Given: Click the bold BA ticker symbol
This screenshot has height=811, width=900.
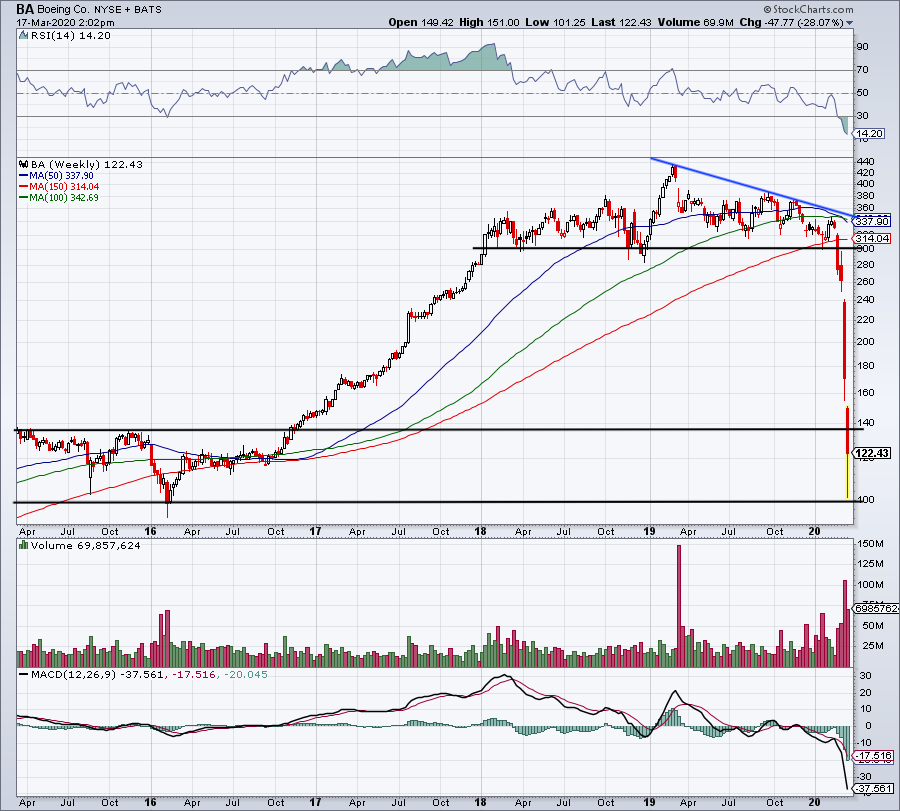Looking at the screenshot, I should pos(25,9).
